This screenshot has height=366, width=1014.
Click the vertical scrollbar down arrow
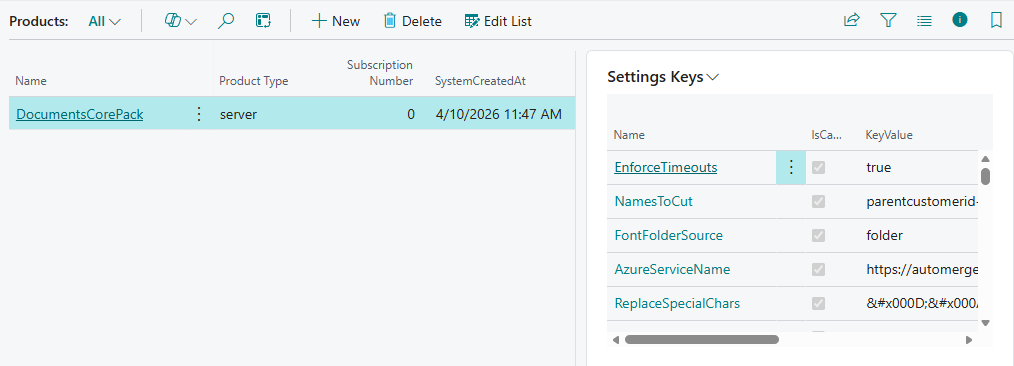(986, 322)
